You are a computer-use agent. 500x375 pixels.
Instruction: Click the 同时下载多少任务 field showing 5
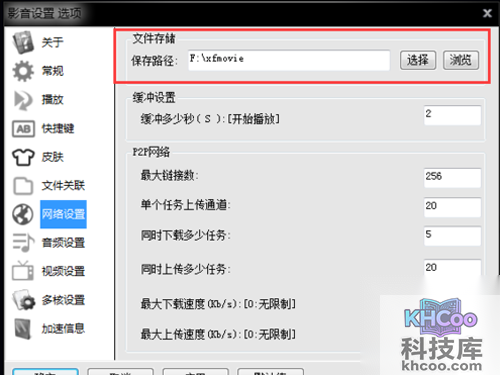[452, 236]
